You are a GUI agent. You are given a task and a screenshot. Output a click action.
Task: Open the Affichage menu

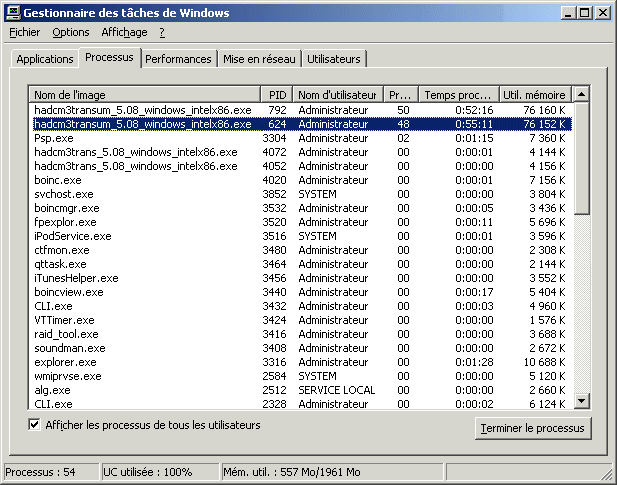[124, 32]
